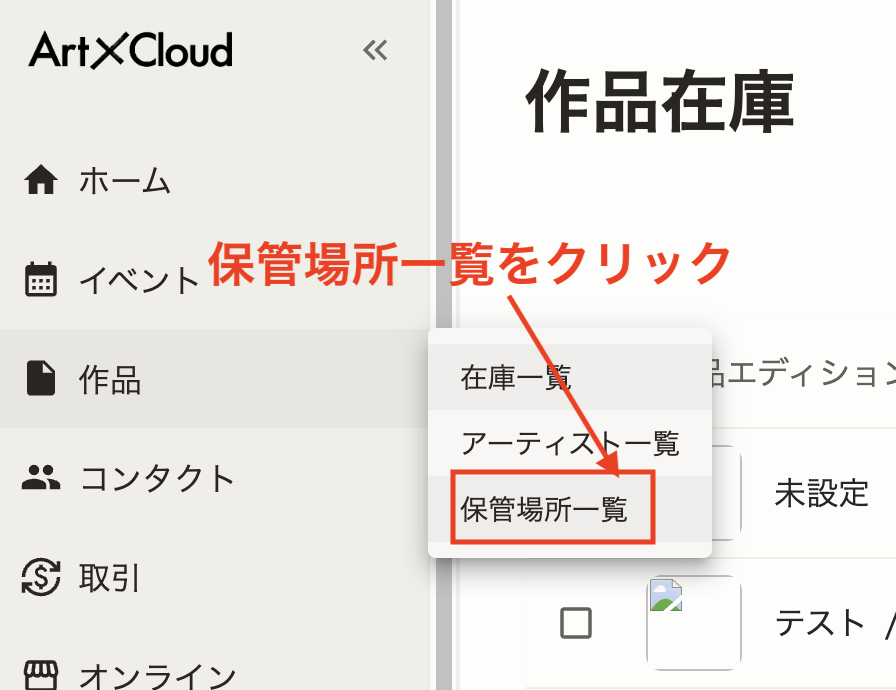Click the storefront icon for オンライン
The image size is (896, 690).
click(41, 675)
